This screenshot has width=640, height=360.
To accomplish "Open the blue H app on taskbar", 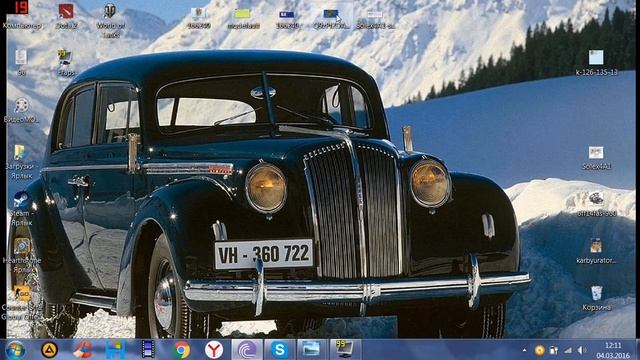I will (116, 350).
